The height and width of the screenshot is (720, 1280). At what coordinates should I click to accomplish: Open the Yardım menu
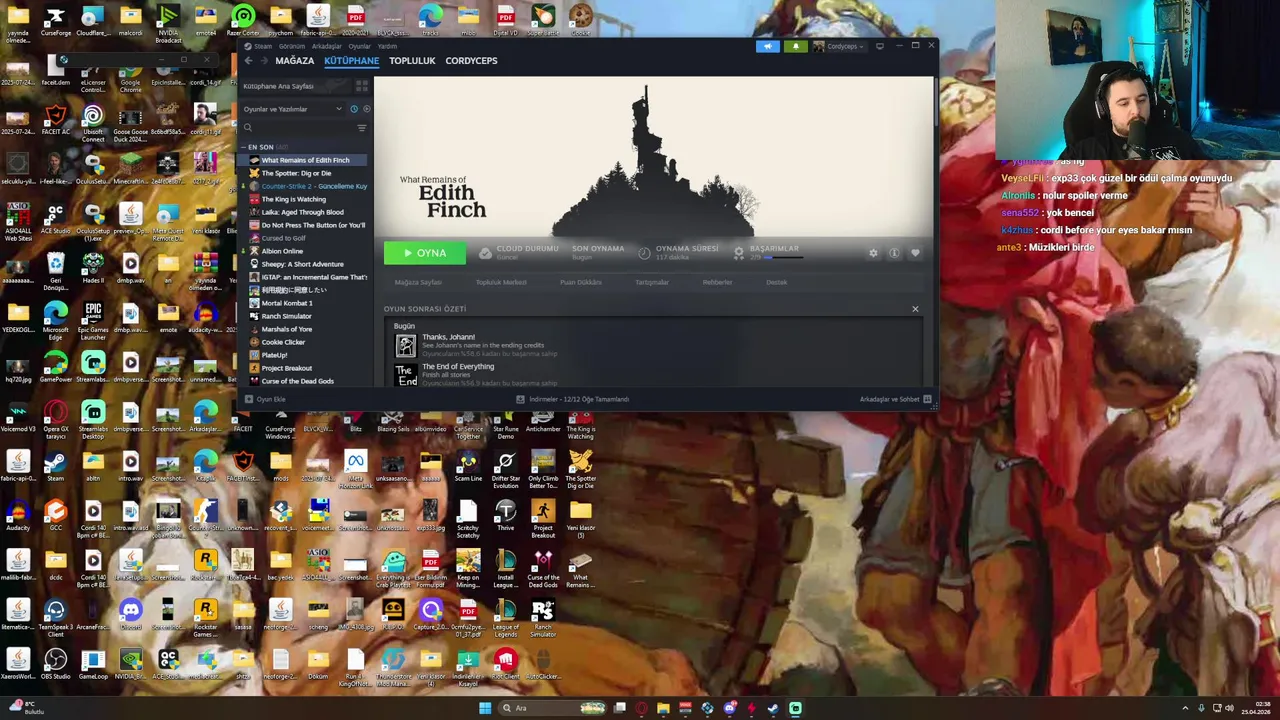[387, 46]
